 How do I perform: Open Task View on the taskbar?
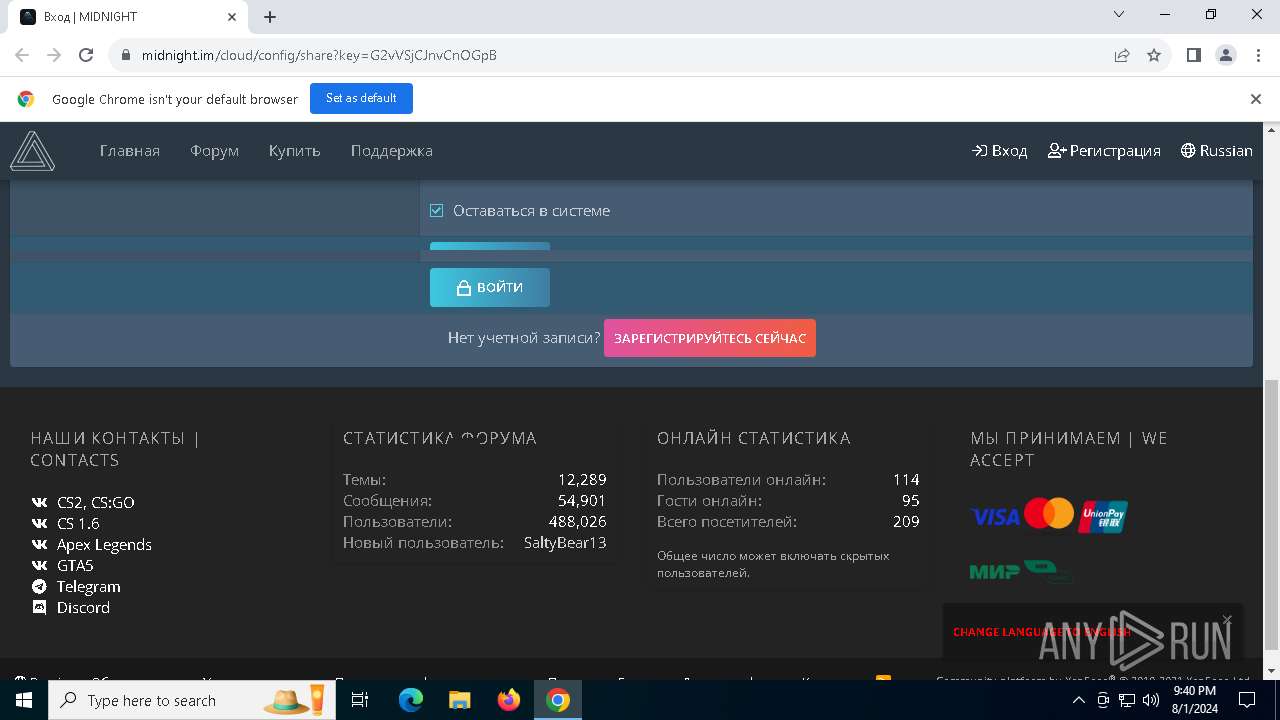pos(360,700)
